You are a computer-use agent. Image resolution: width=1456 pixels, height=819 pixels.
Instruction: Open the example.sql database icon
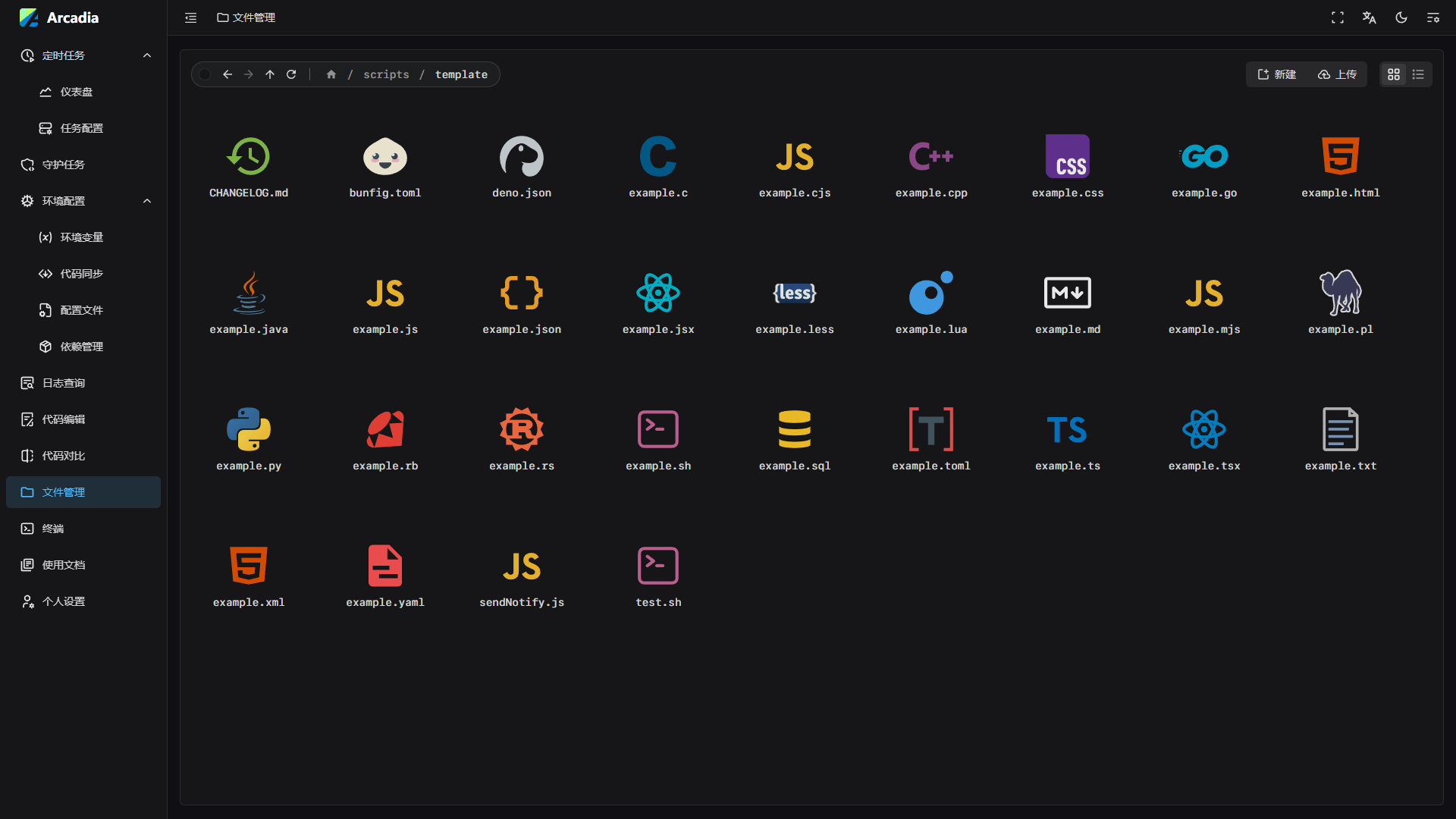(795, 429)
